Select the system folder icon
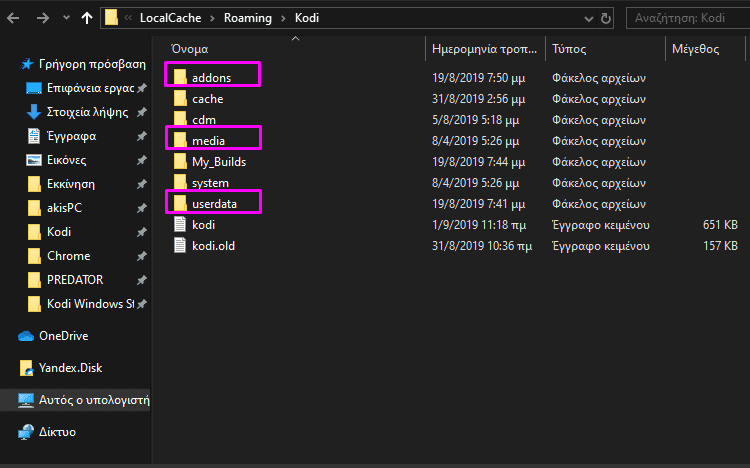This screenshot has width=750, height=468. point(180,182)
